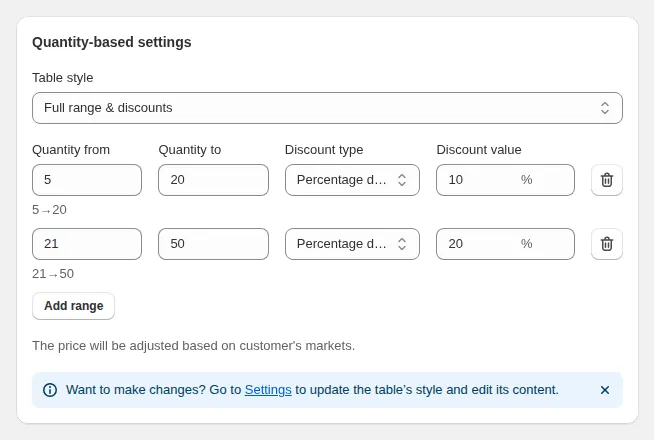
Task: Delete the 5 to 20 quantity range
Action: [x=606, y=180]
